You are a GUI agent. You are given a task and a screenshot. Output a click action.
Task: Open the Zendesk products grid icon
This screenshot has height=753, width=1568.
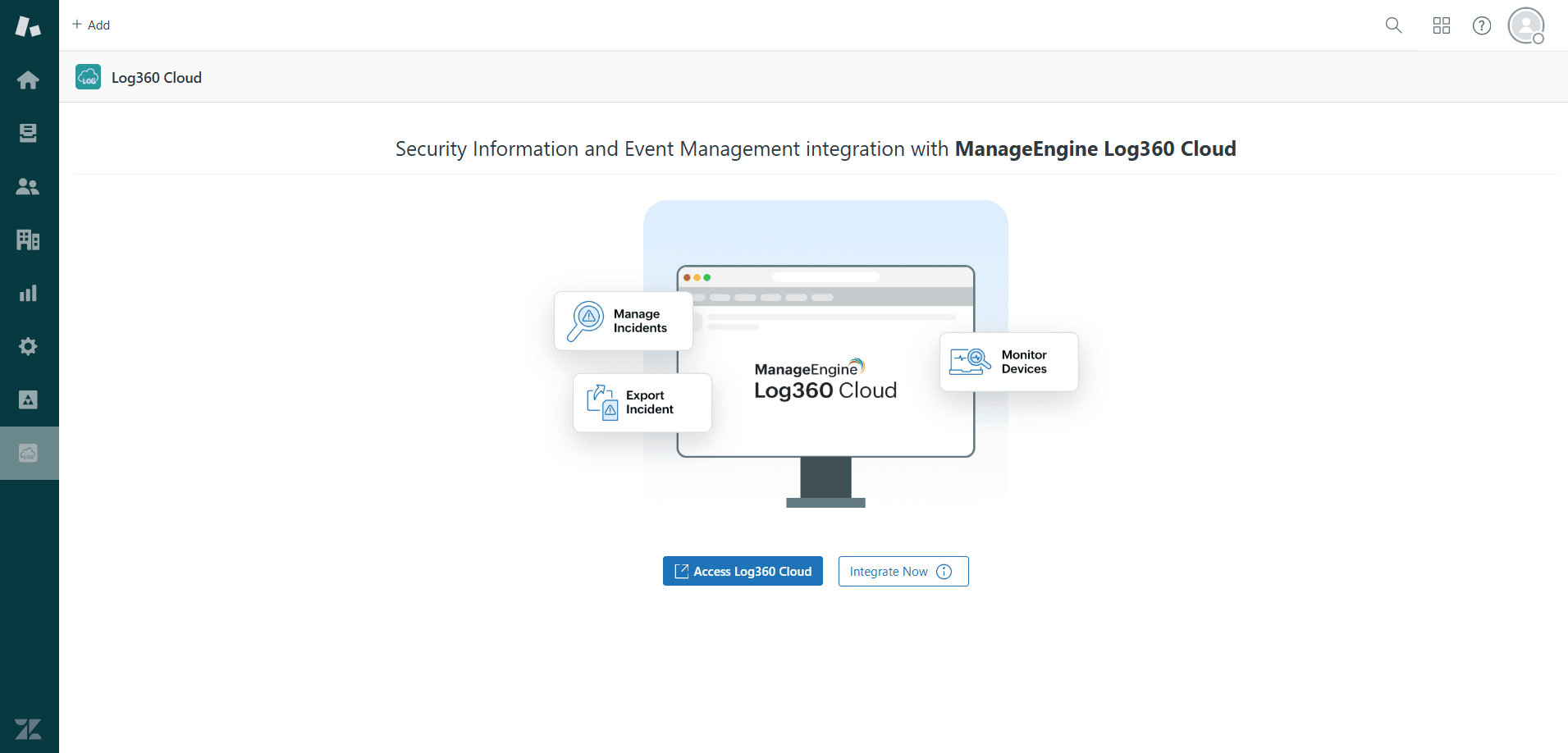tap(1442, 25)
